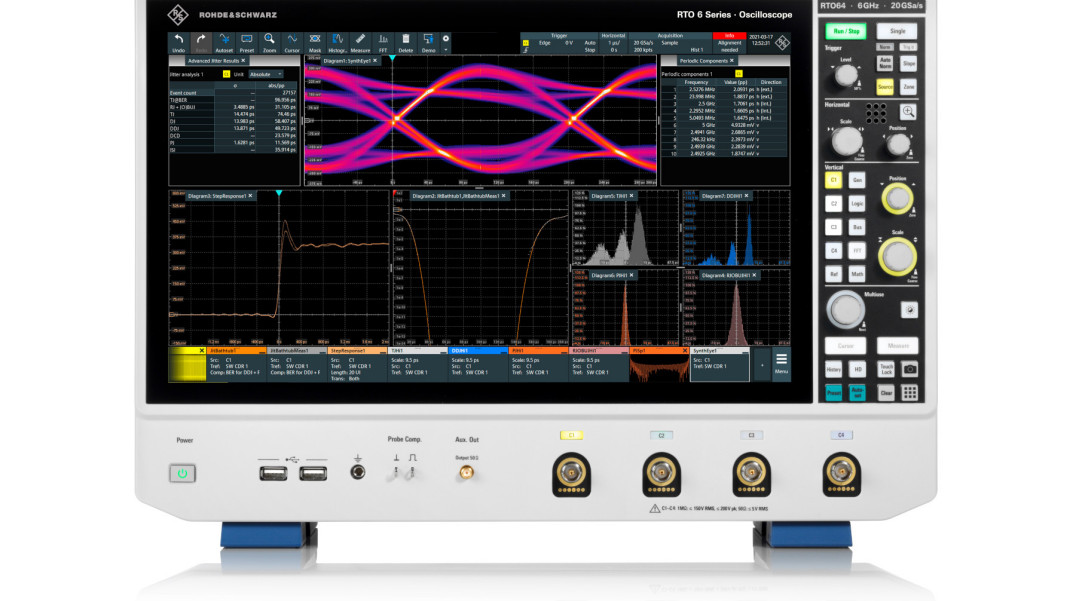The width and height of the screenshot is (1076, 601).
Task: Toggle the trigger Source key
Action: pyautogui.click(x=885, y=86)
